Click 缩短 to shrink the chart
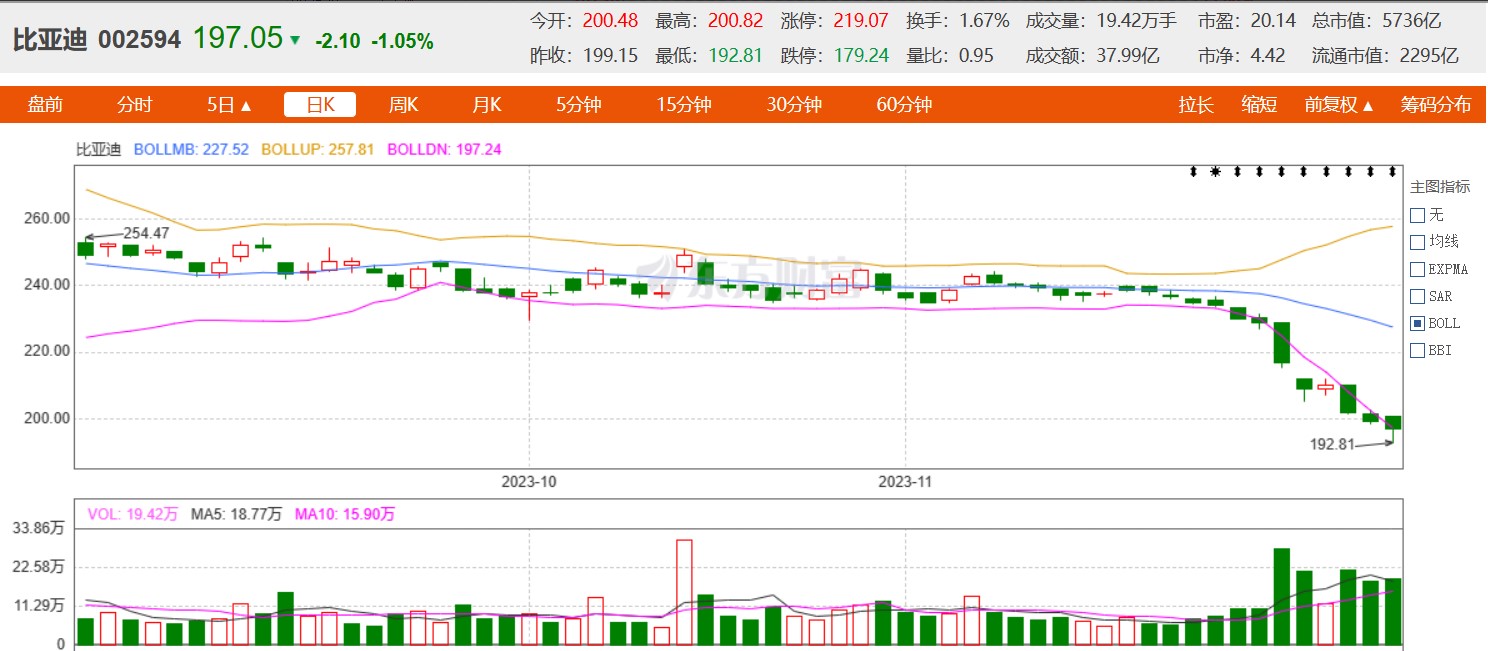This screenshot has height=651, width=1488. point(1259,105)
